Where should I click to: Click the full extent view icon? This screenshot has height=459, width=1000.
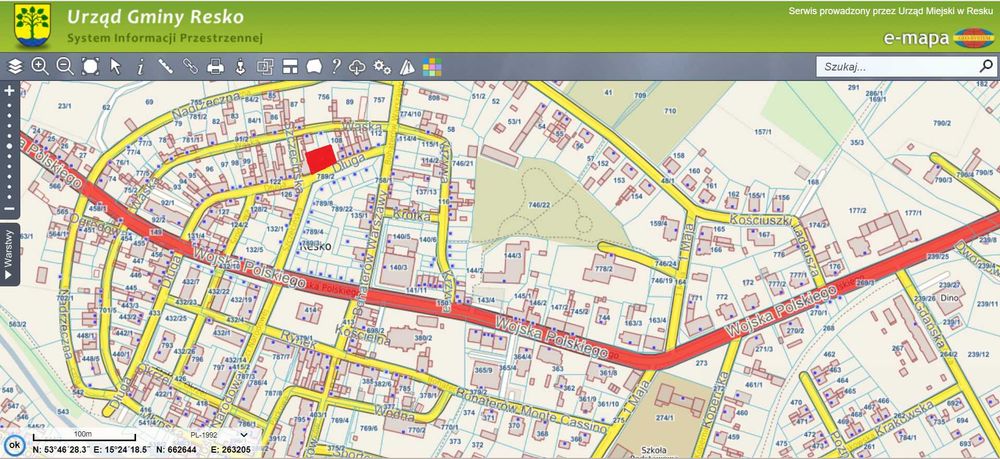click(x=91, y=66)
